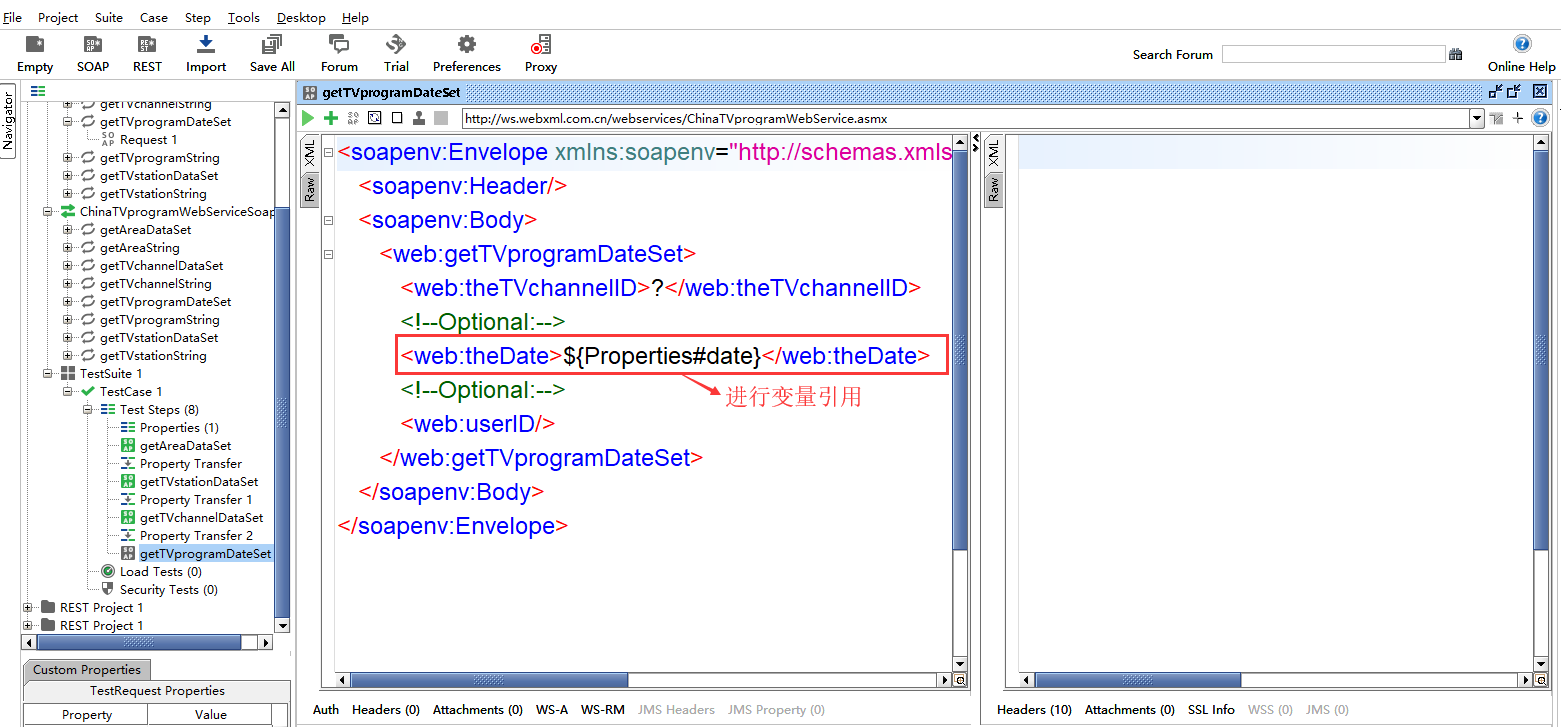Switch to the Raw request view tab
Image resolution: width=1561 pixels, height=727 pixels.
[x=310, y=189]
